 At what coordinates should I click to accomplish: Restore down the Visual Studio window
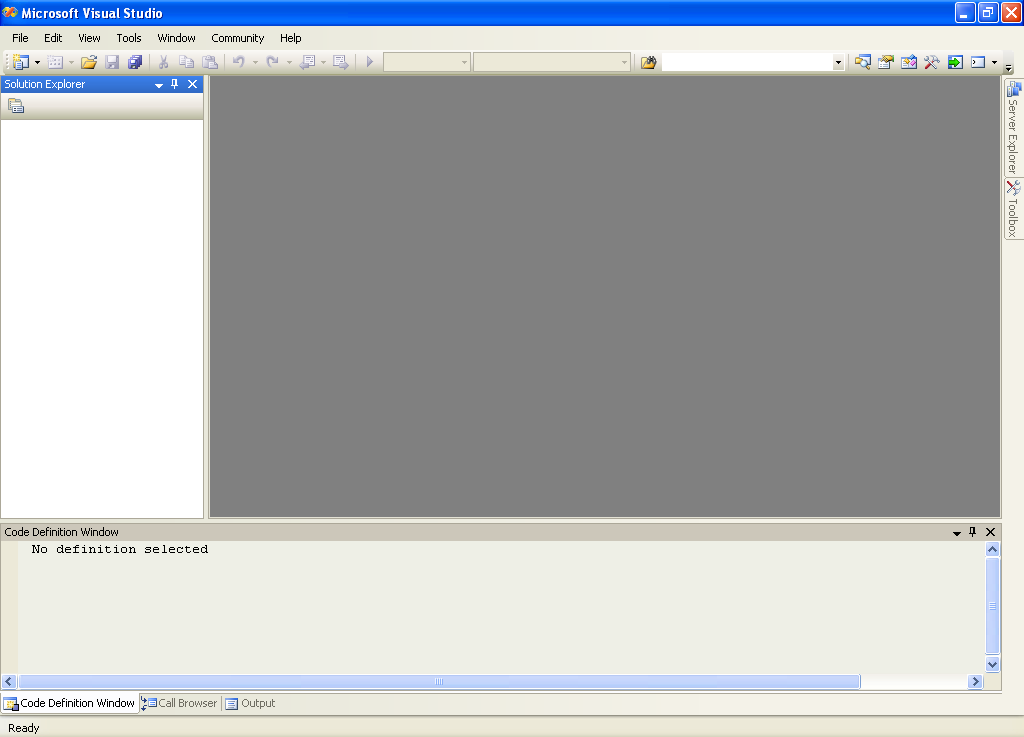987,12
